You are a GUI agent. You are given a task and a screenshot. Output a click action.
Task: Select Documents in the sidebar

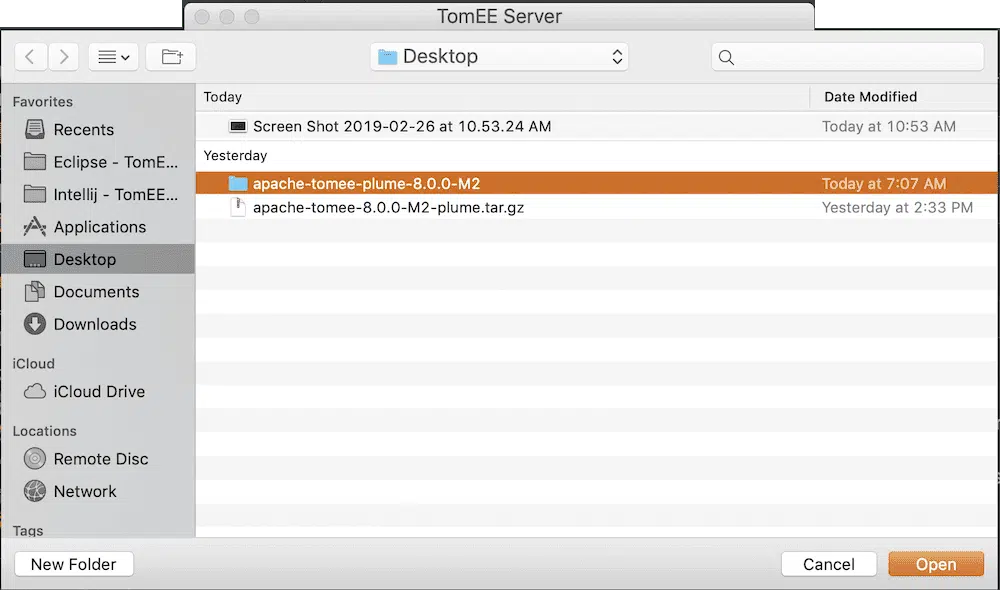click(x=96, y=292)
